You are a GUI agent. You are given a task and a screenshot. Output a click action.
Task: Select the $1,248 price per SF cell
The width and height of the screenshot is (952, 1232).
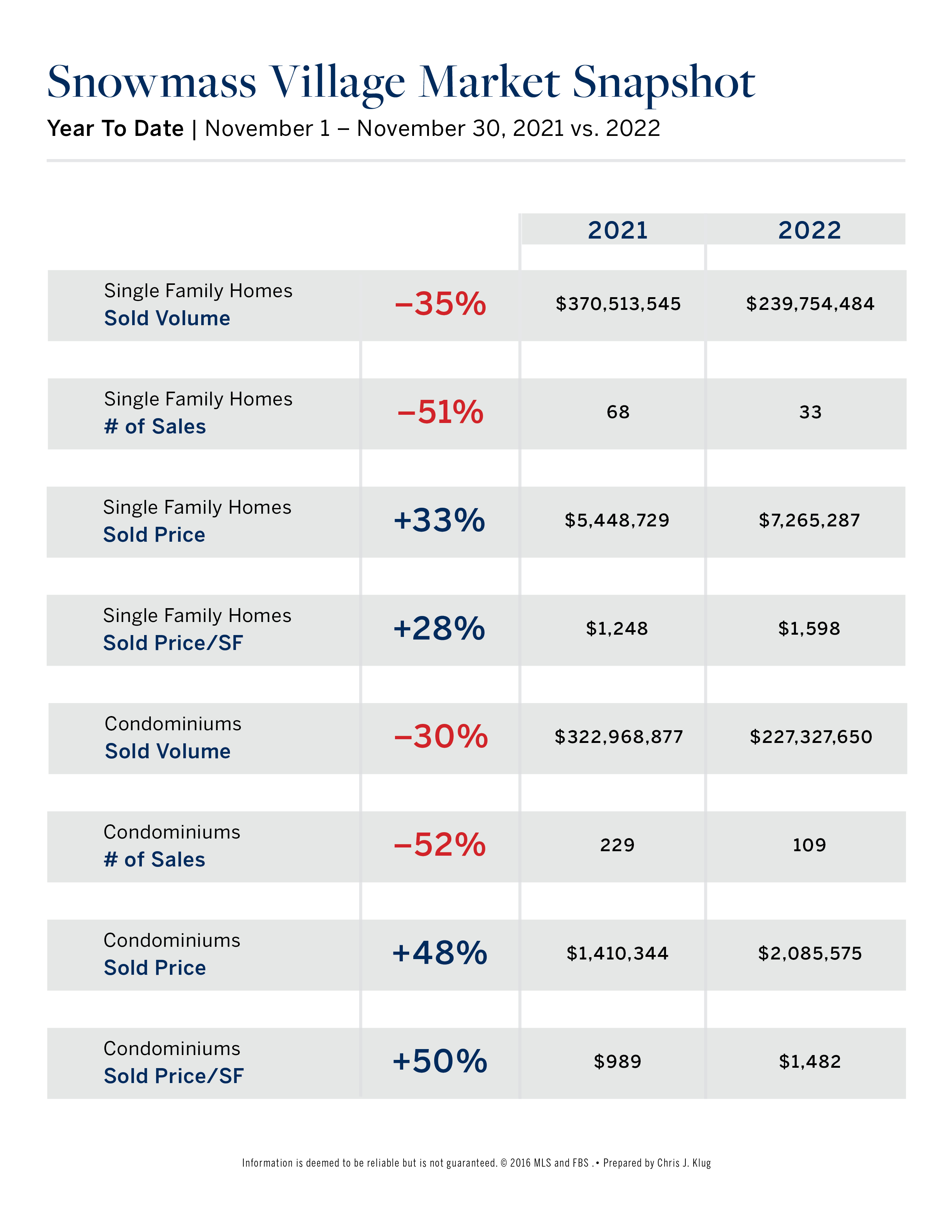[x=617, y=628]
